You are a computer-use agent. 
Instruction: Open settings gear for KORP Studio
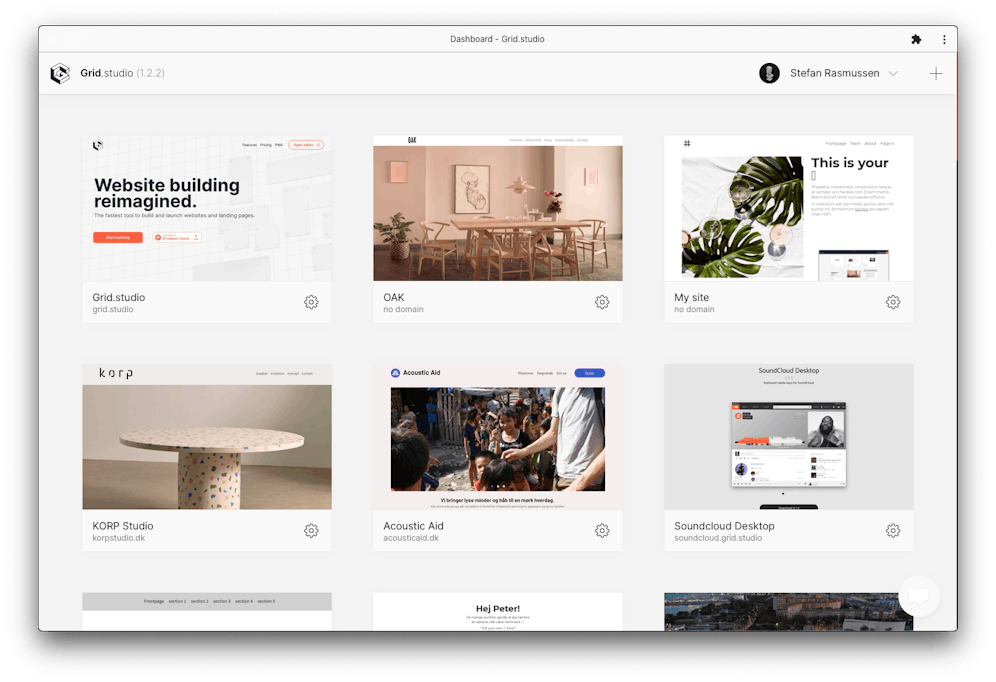point(311,531)
